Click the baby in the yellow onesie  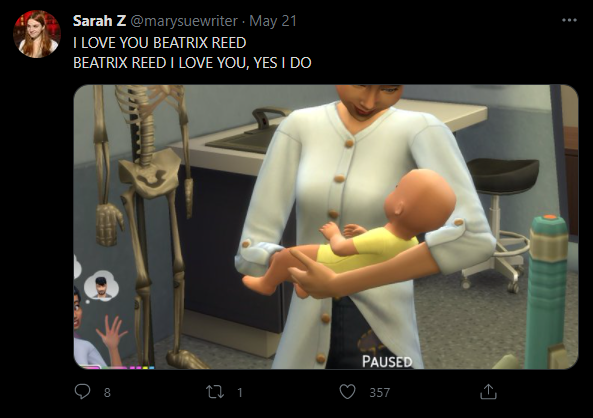pyautogui.click(x=350, y=233)
